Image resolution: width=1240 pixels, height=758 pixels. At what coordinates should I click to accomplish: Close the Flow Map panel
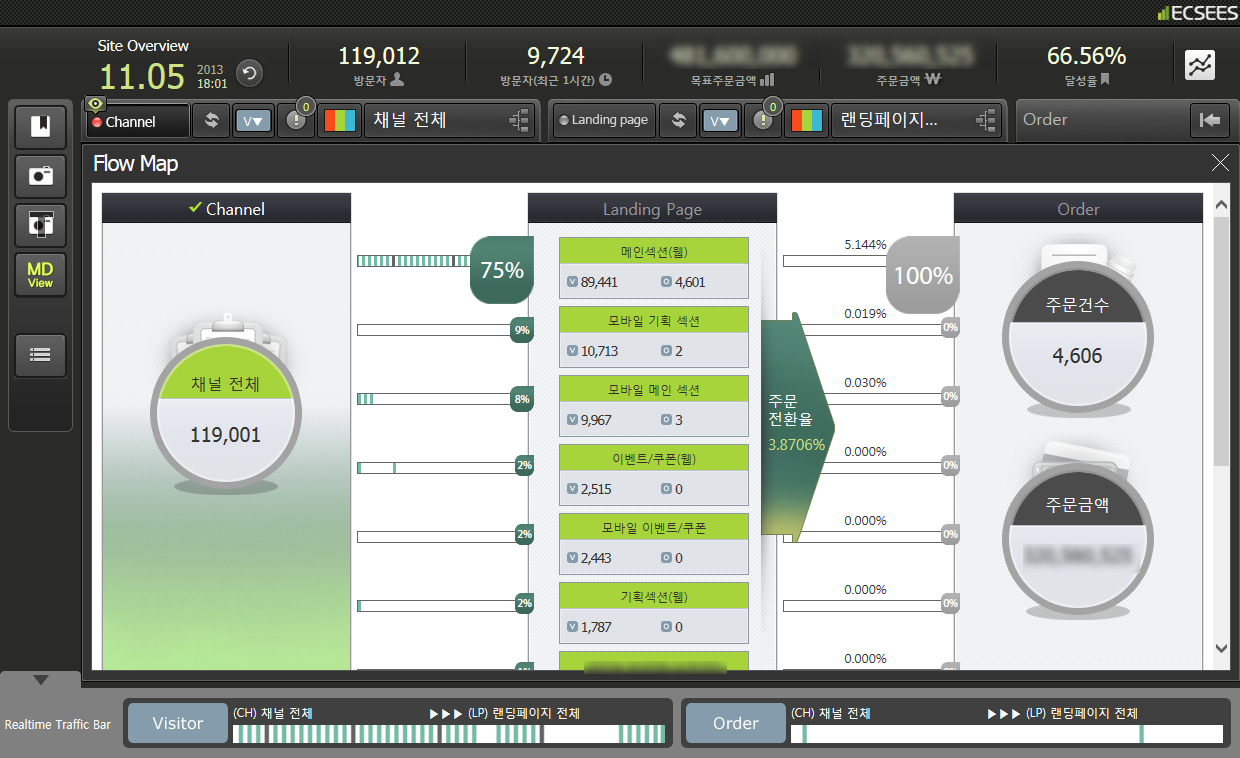1220,163
